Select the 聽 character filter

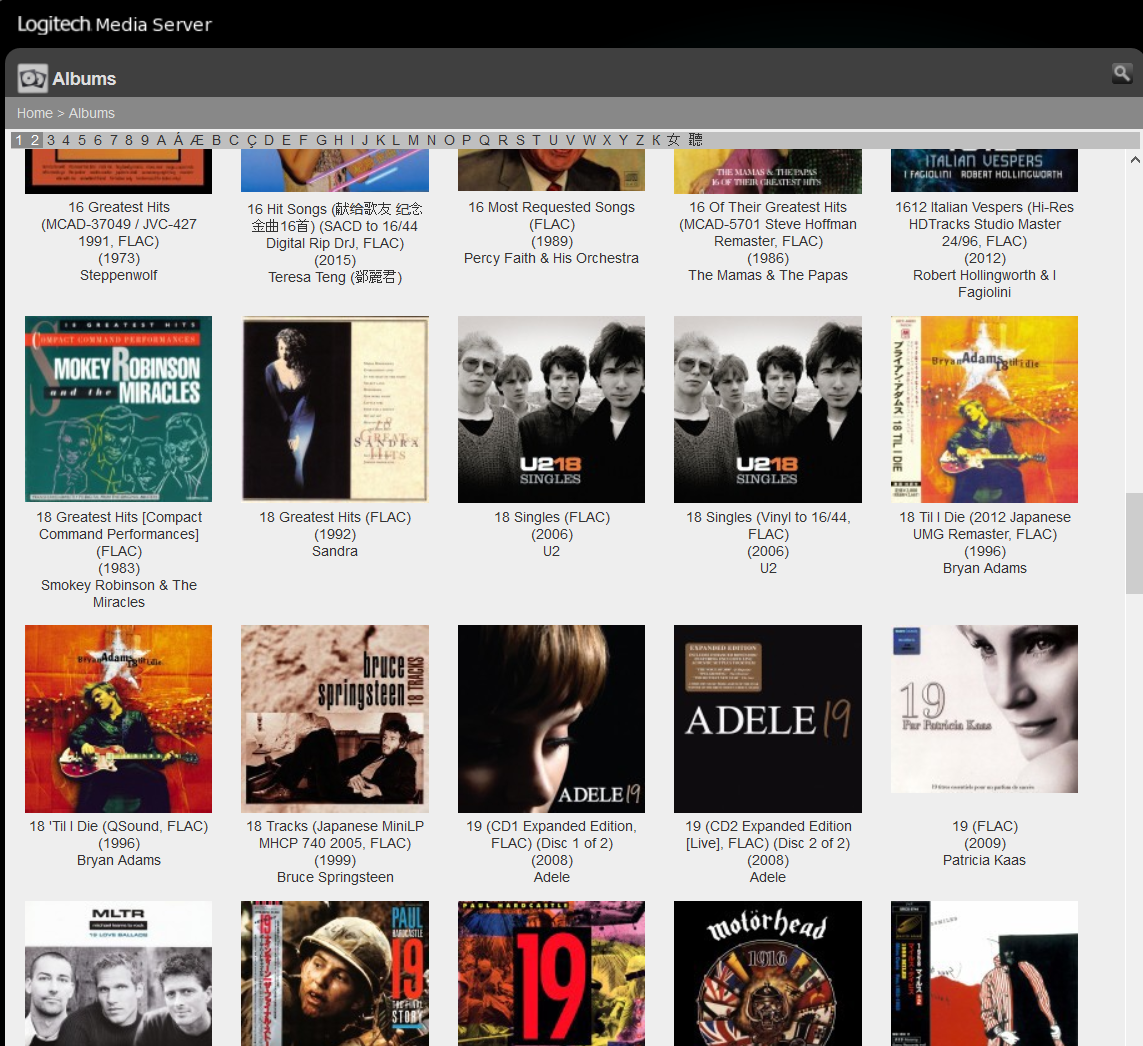[696, 140]
